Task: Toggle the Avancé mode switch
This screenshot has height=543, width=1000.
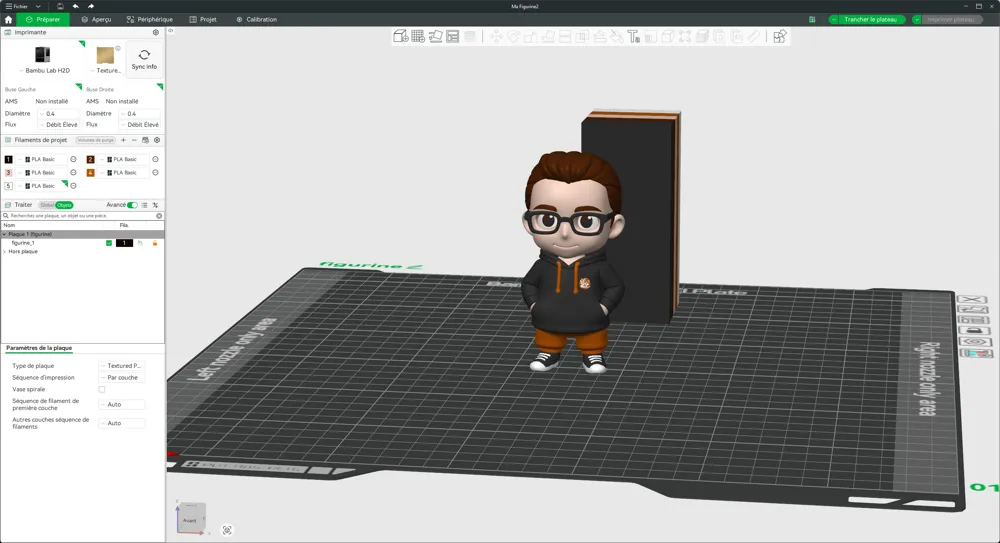Action: click(132, 205)
